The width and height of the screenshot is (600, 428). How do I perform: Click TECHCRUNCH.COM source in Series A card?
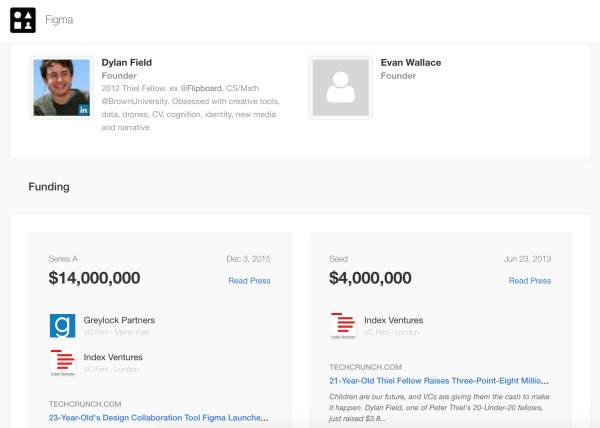pyautogui.click(x=85, y=404)
